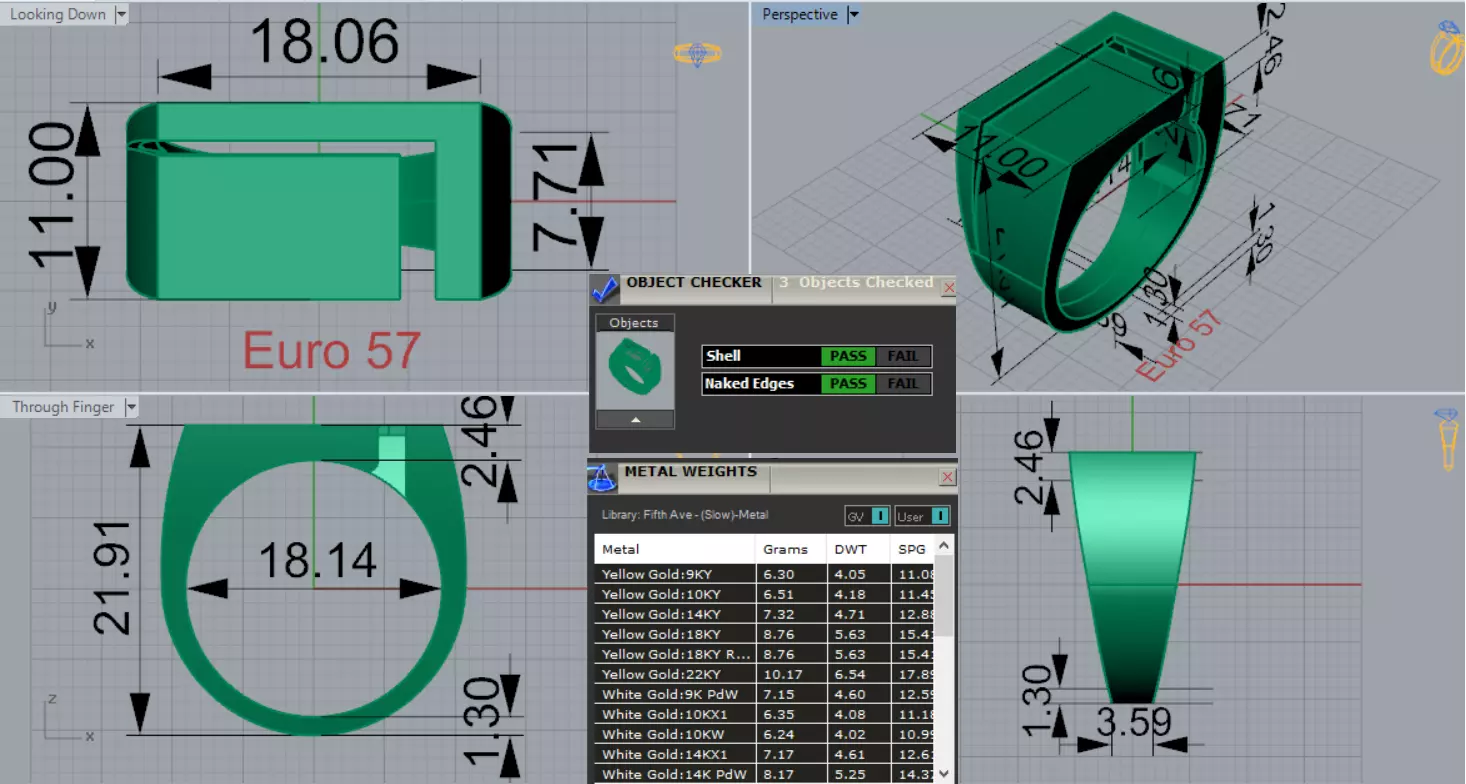This screenshot has width=1466, height=784.
Task: Click the Through Finger viewport label
Action: [x=63, y=407]
